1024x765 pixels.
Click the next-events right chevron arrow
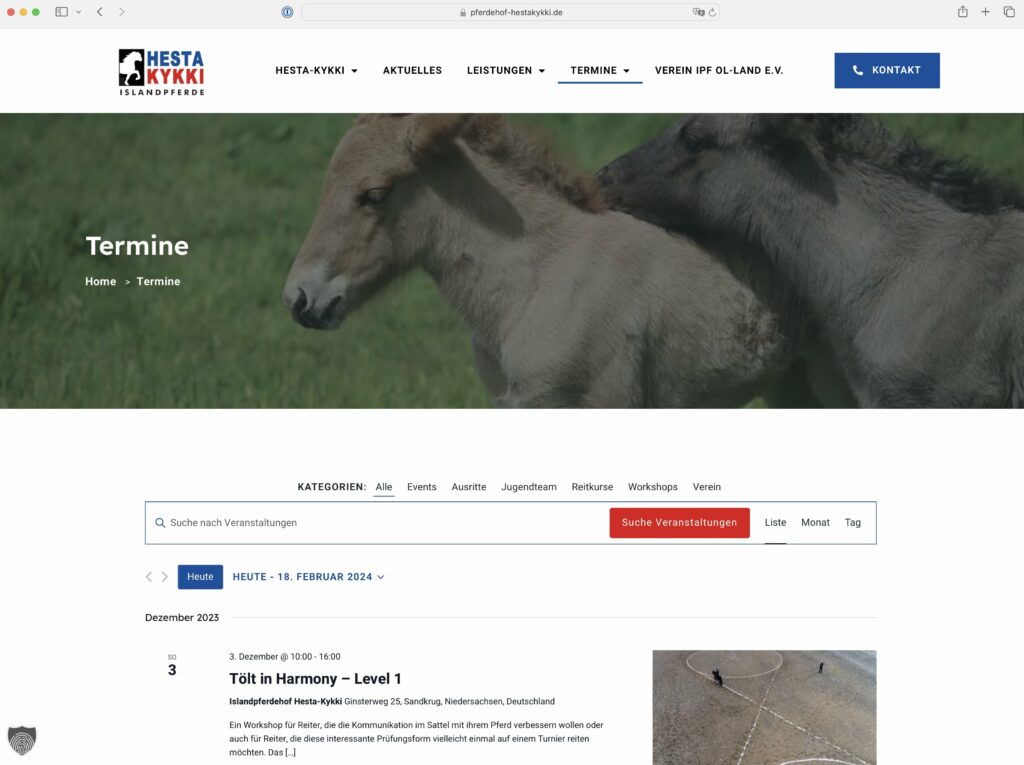(165, 576)
